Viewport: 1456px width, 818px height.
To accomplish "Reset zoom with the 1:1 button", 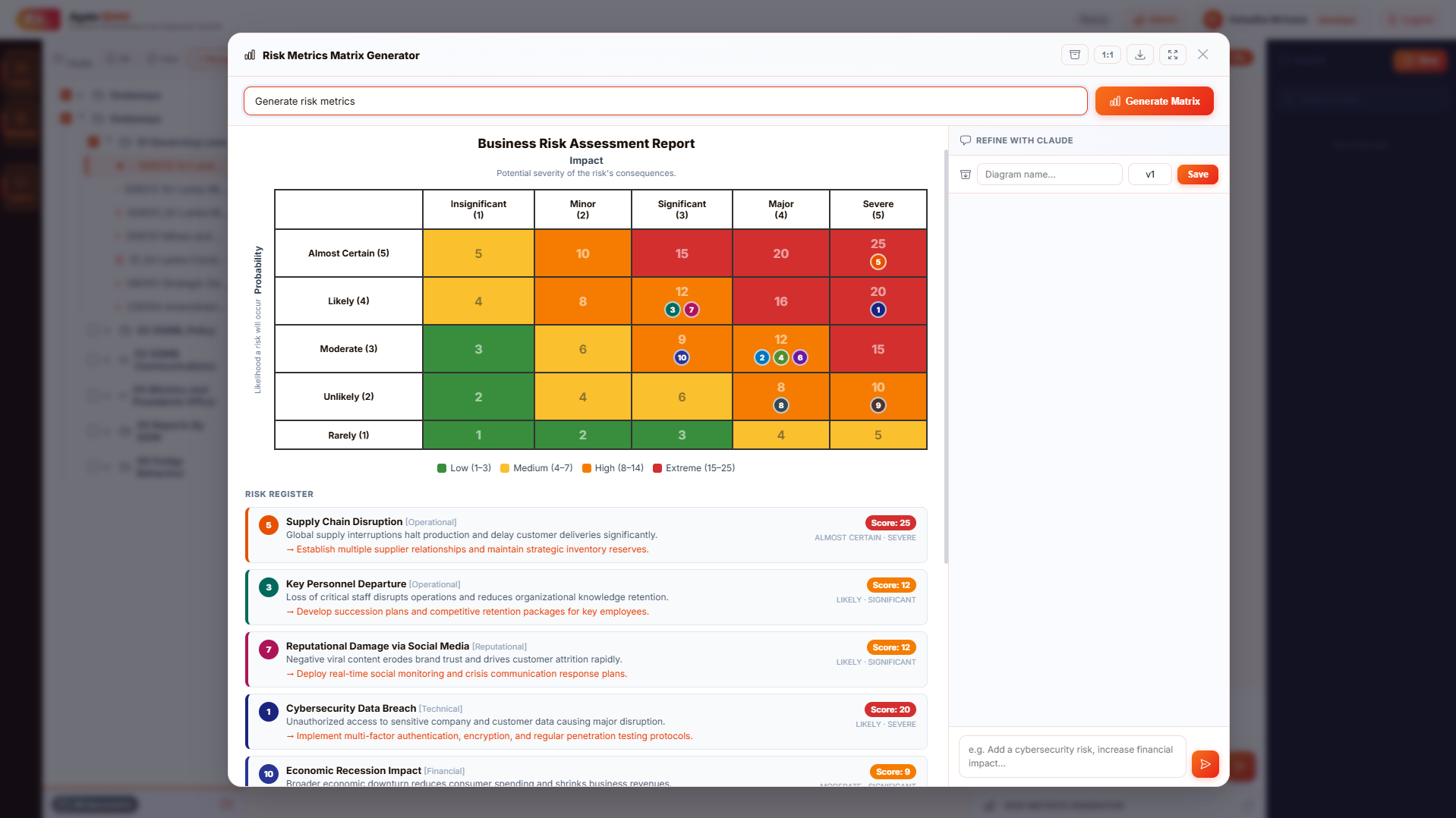I will pos(1108,55).
